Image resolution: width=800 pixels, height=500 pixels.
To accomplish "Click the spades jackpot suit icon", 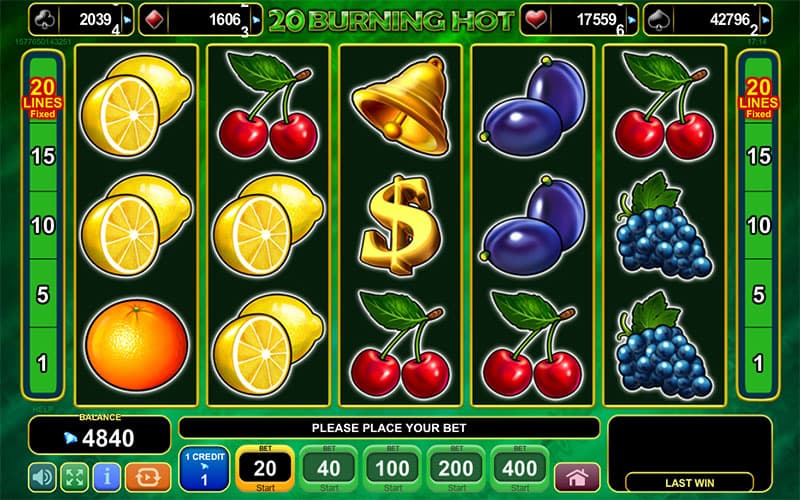I will [x=658, y=20].
